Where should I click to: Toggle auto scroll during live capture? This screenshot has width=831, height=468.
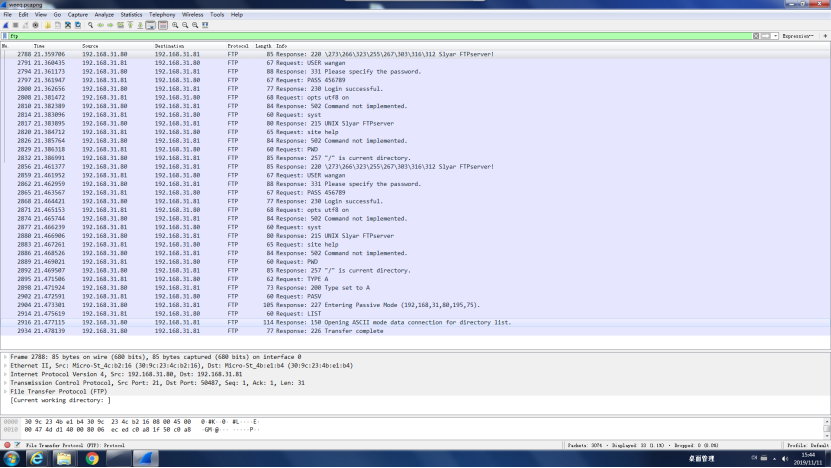151,25
